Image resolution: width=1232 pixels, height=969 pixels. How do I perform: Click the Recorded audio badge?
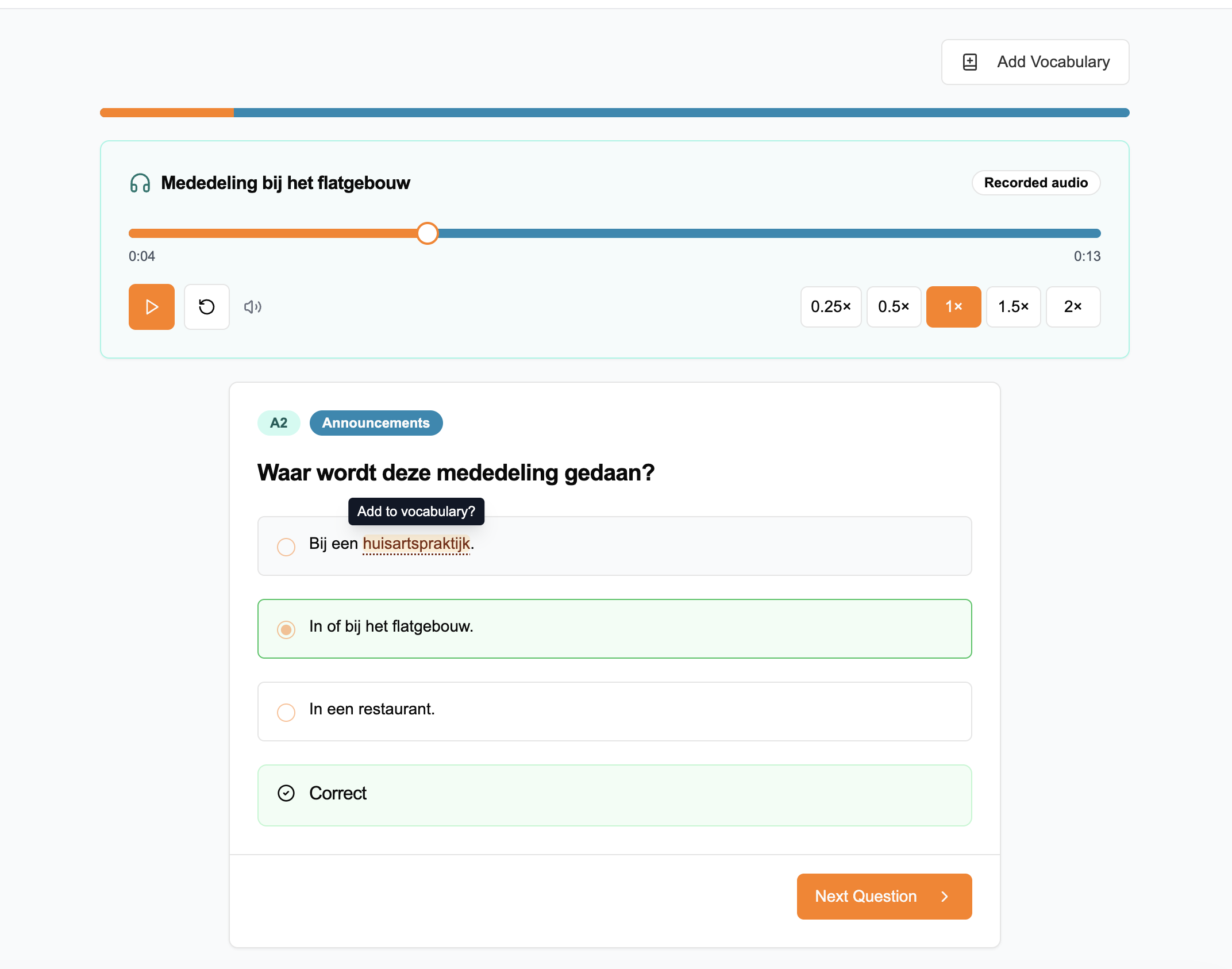(x=1036, y=183)
